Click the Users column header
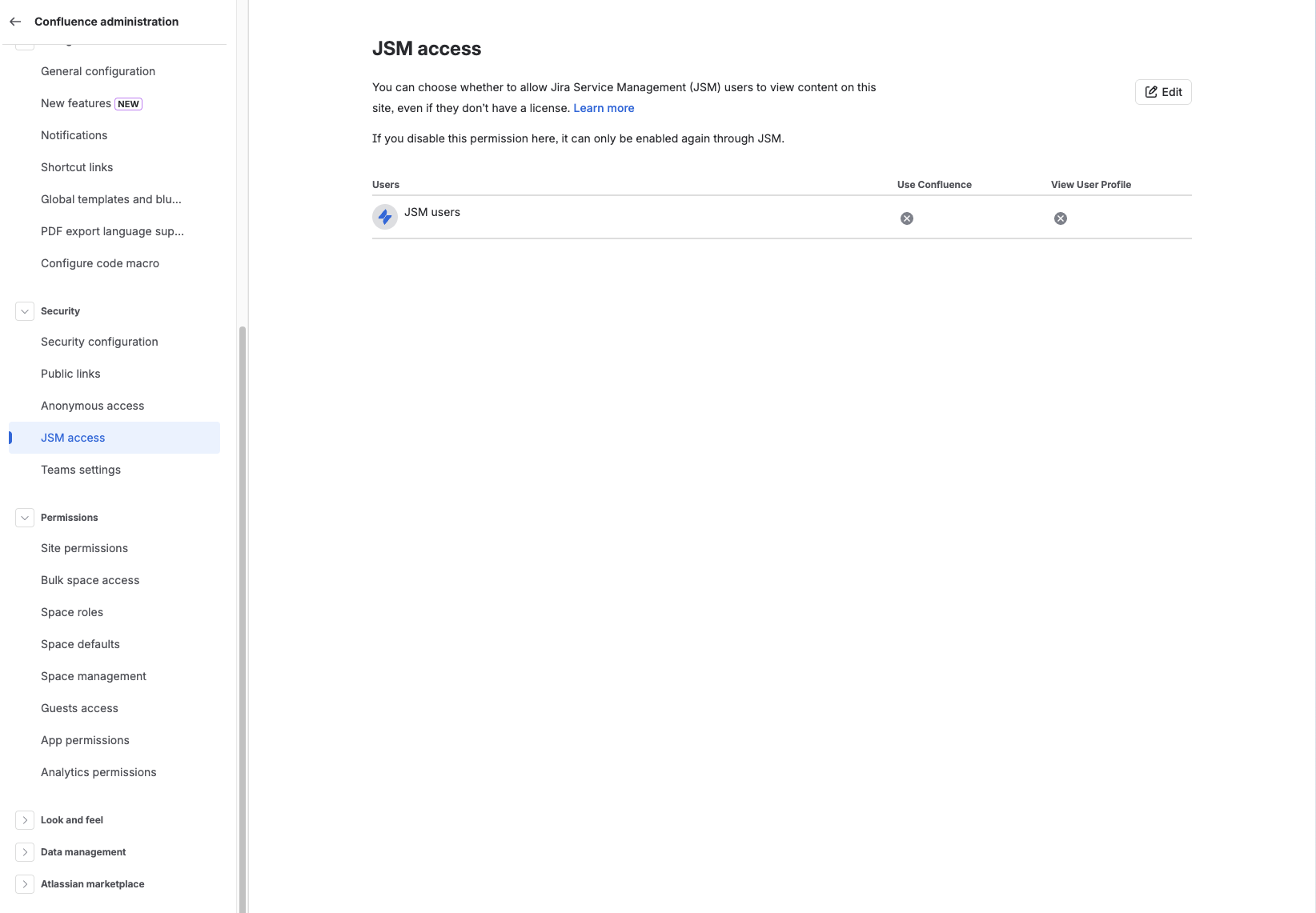The width and height of the screenshot is (1316, 913). point(386,185)
